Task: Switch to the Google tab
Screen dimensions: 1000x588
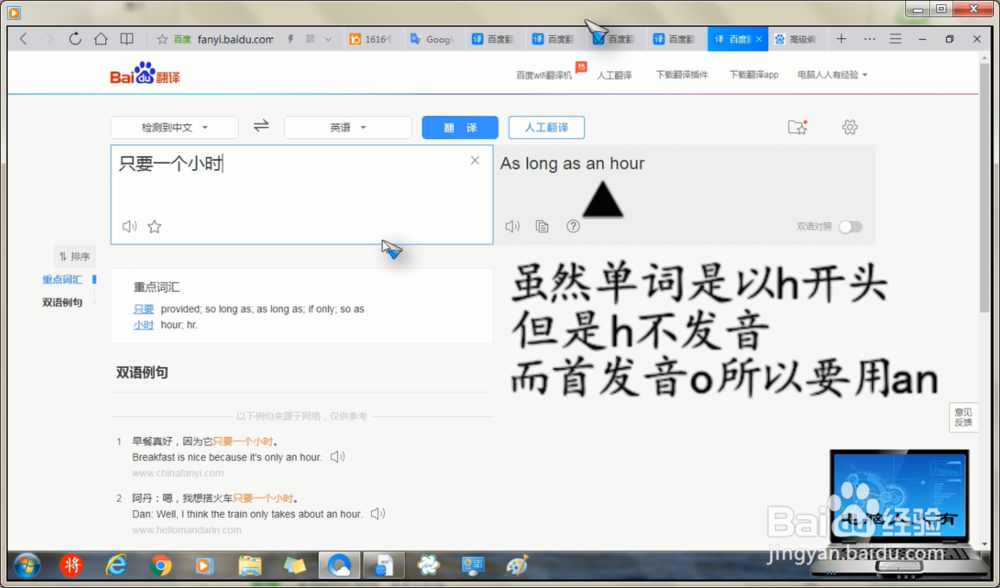Action: (x=432, y=40)
